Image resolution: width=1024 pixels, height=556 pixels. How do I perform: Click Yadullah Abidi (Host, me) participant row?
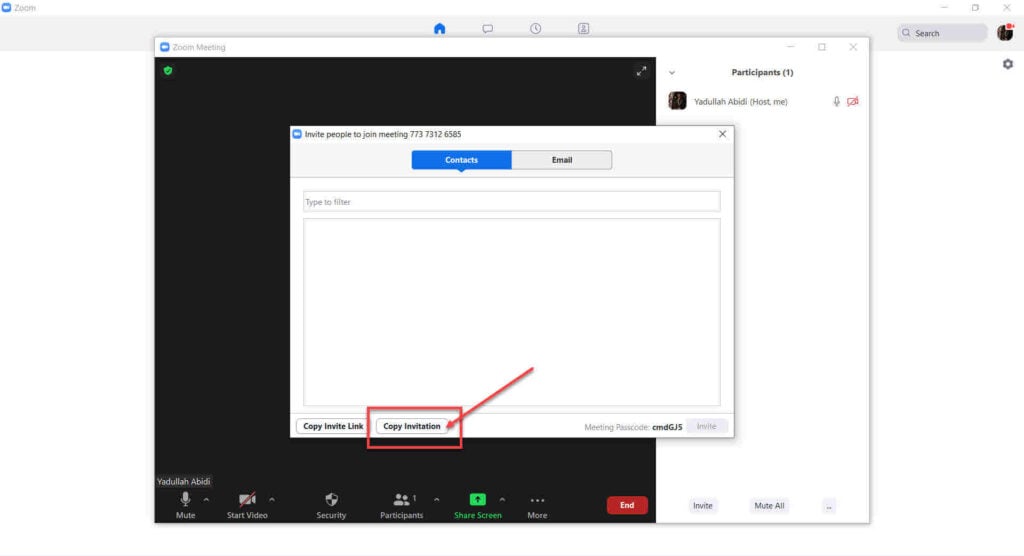(x=763, y=101)
